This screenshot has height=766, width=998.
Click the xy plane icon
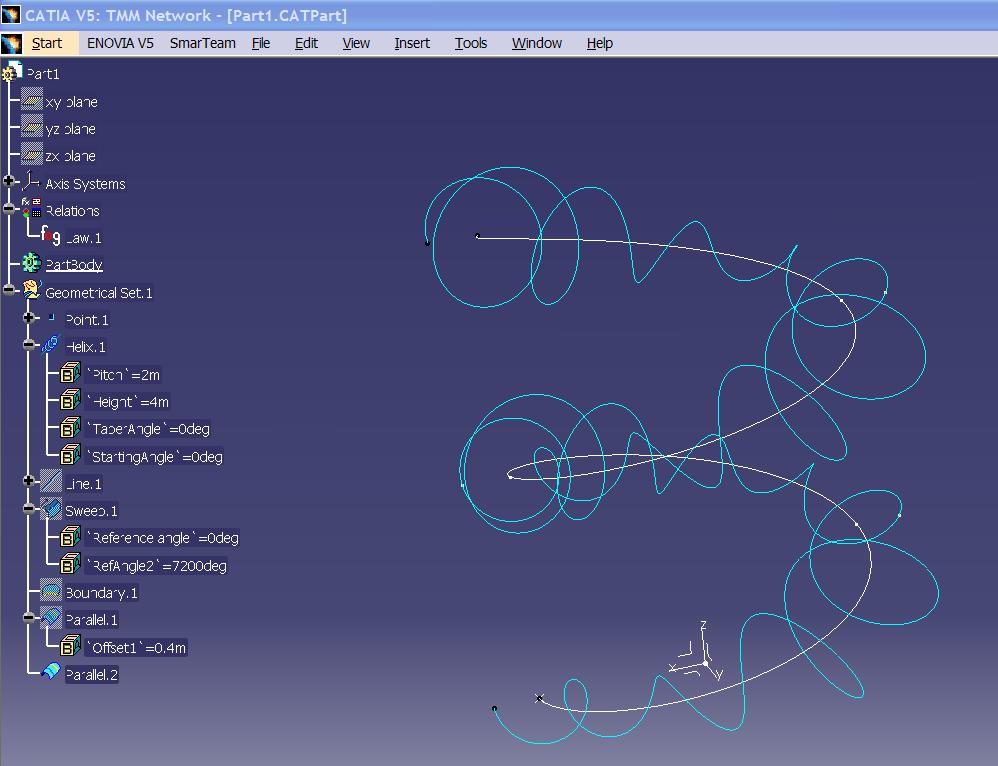point(31,100)
